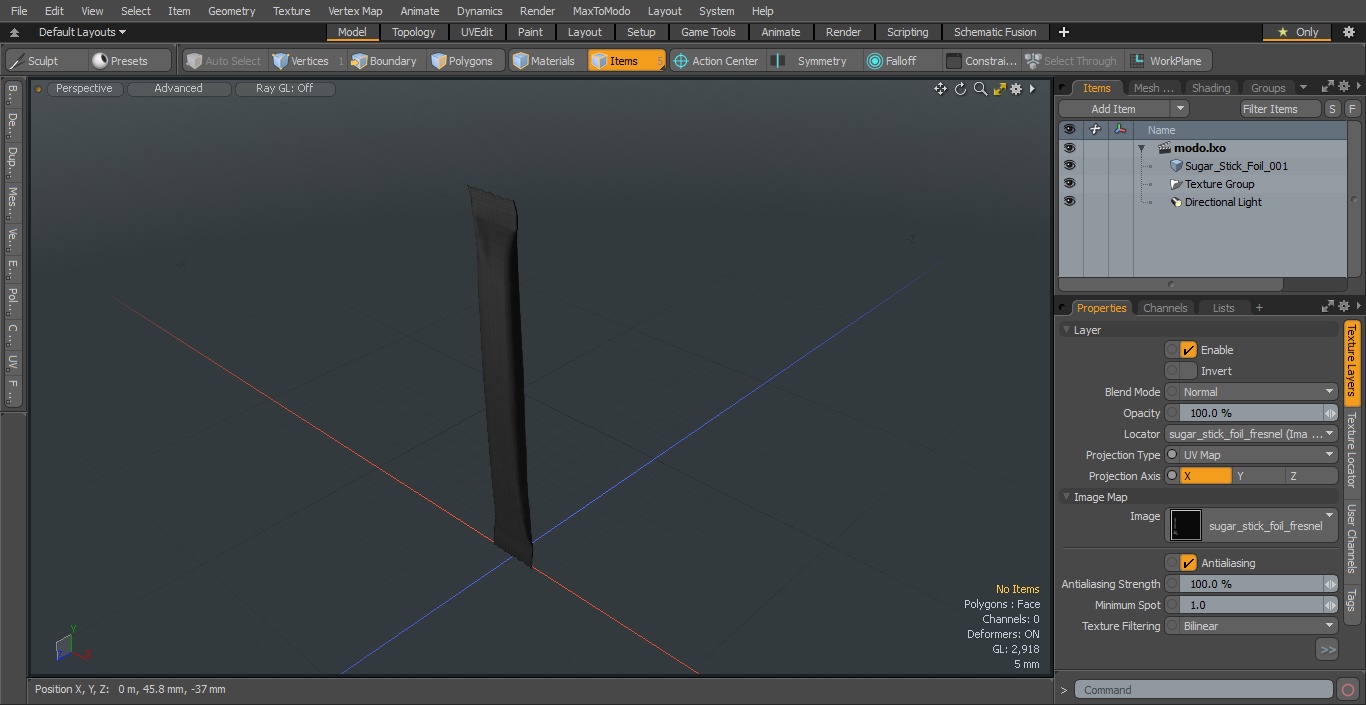Add a new layout tab with plus icon
This screenshot has width=1366, height=705.
point(1064,32)
